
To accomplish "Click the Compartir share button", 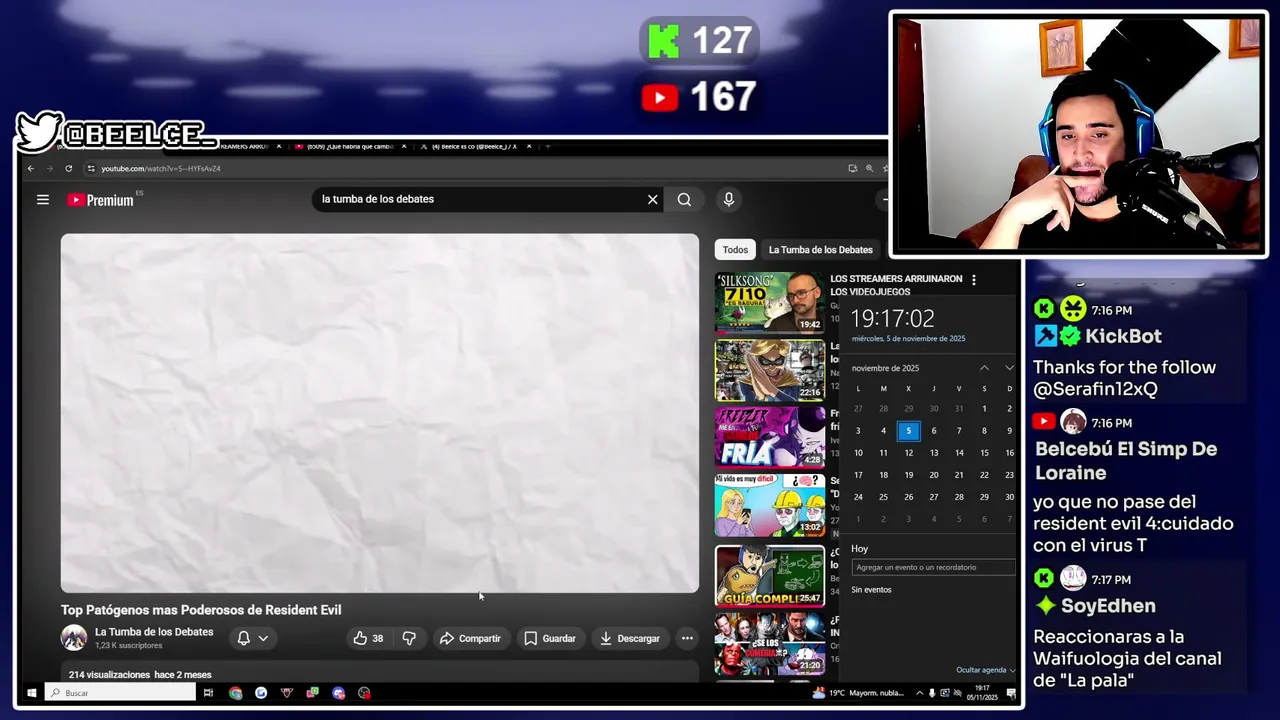I will click(470, 638).
